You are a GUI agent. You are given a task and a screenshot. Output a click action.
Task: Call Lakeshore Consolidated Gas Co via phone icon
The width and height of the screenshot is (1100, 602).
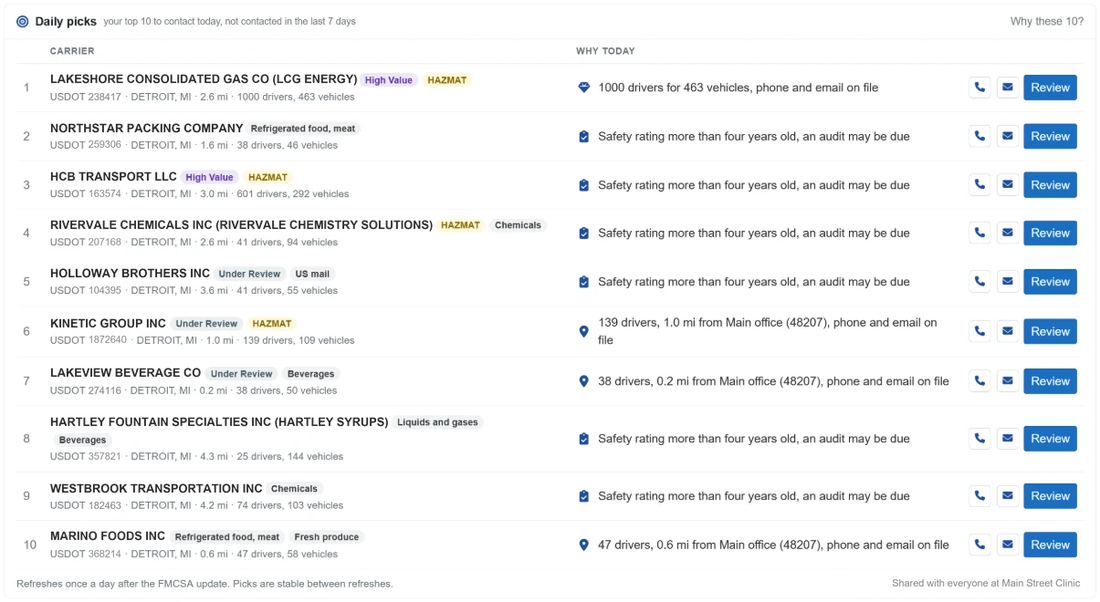coord(979,88)
